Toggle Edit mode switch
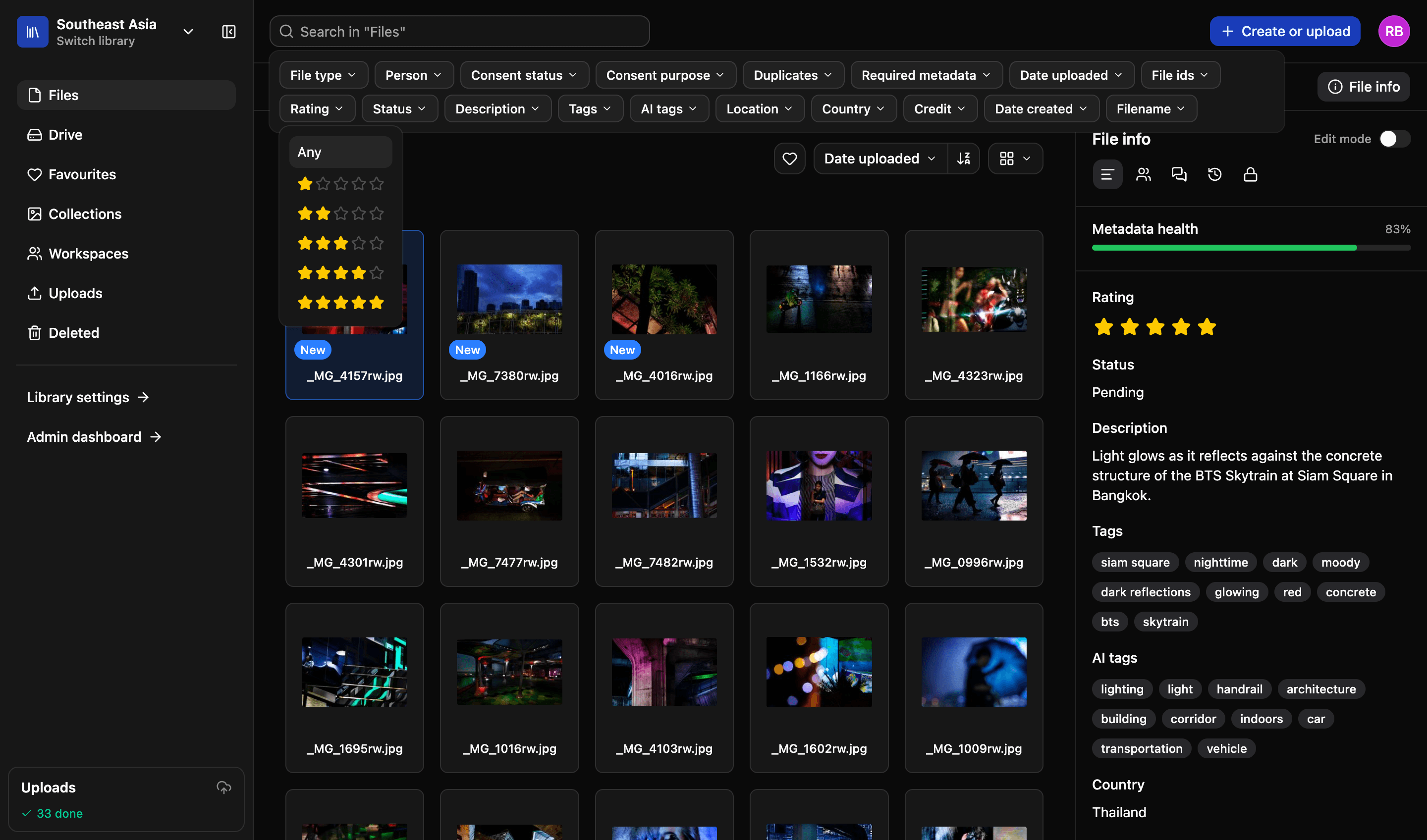This screenshot has height=840, width=1427. pyautogui.click(x=1394, y=139)
